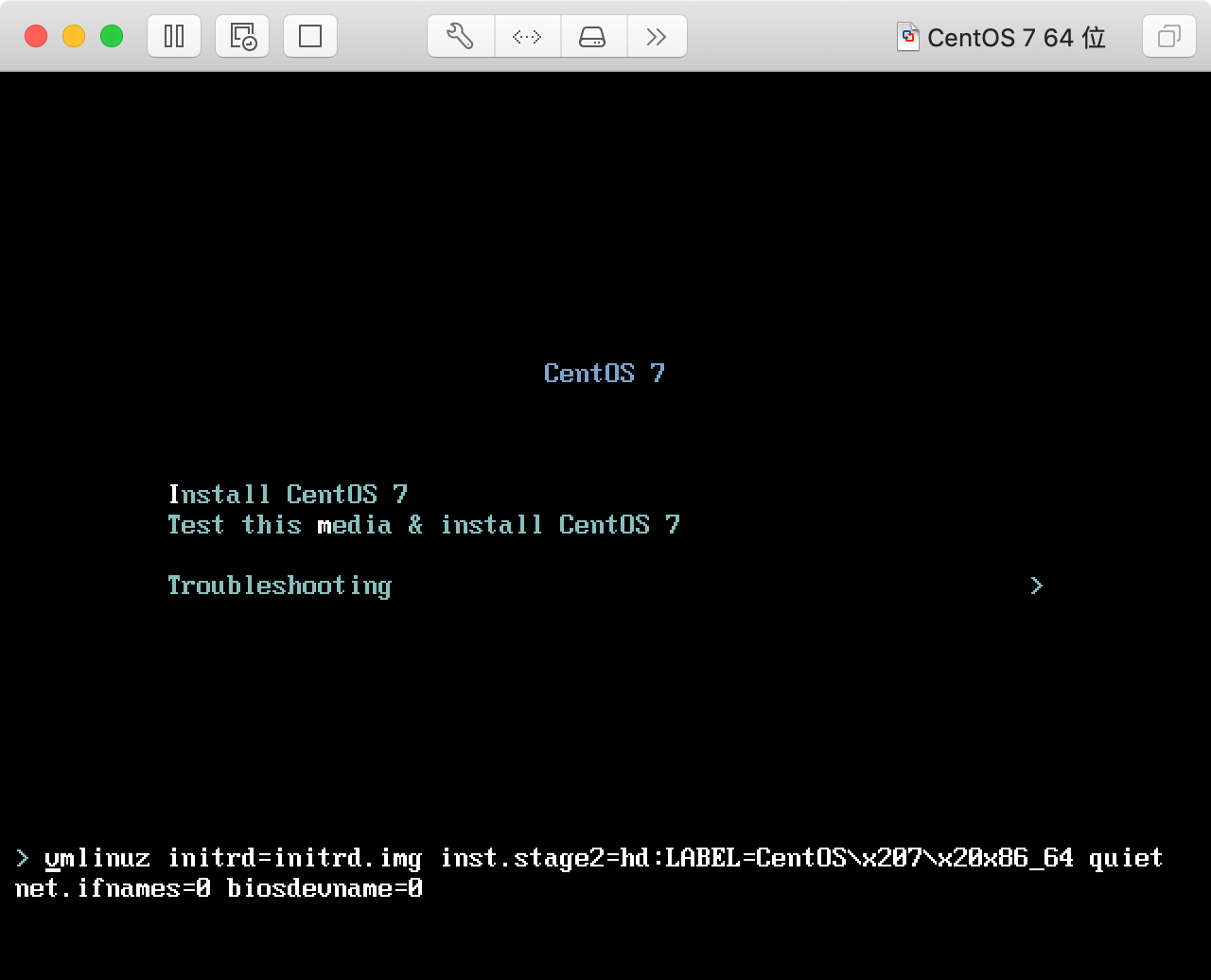This screenshot has height=980, width=1211.
Task: Show more toolbar items chevron
Action: 657,36
